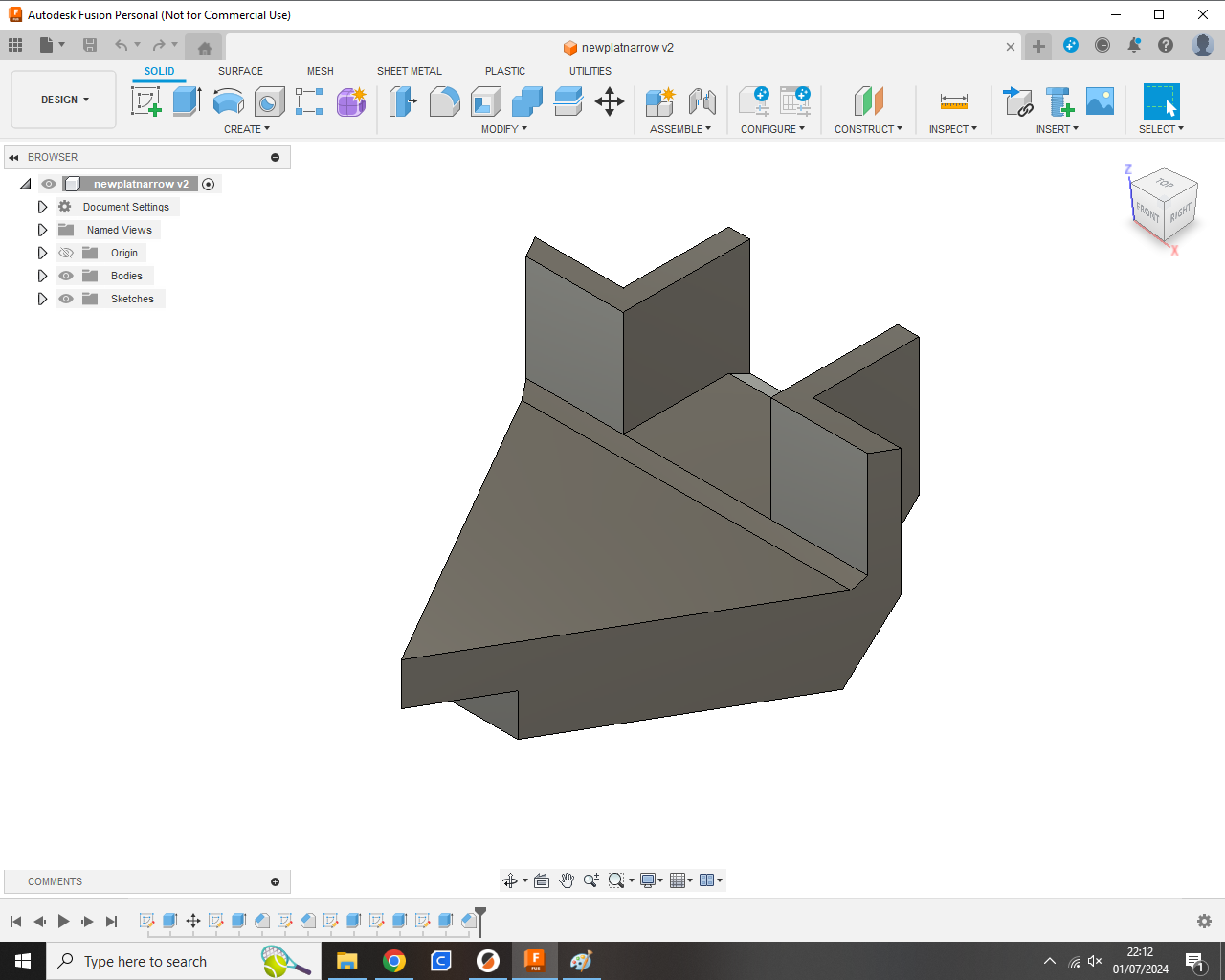Toggle visibility of the Sketches folder
Image resolution: width=1225 pixels, height=980 pixels.
[66, 299]
